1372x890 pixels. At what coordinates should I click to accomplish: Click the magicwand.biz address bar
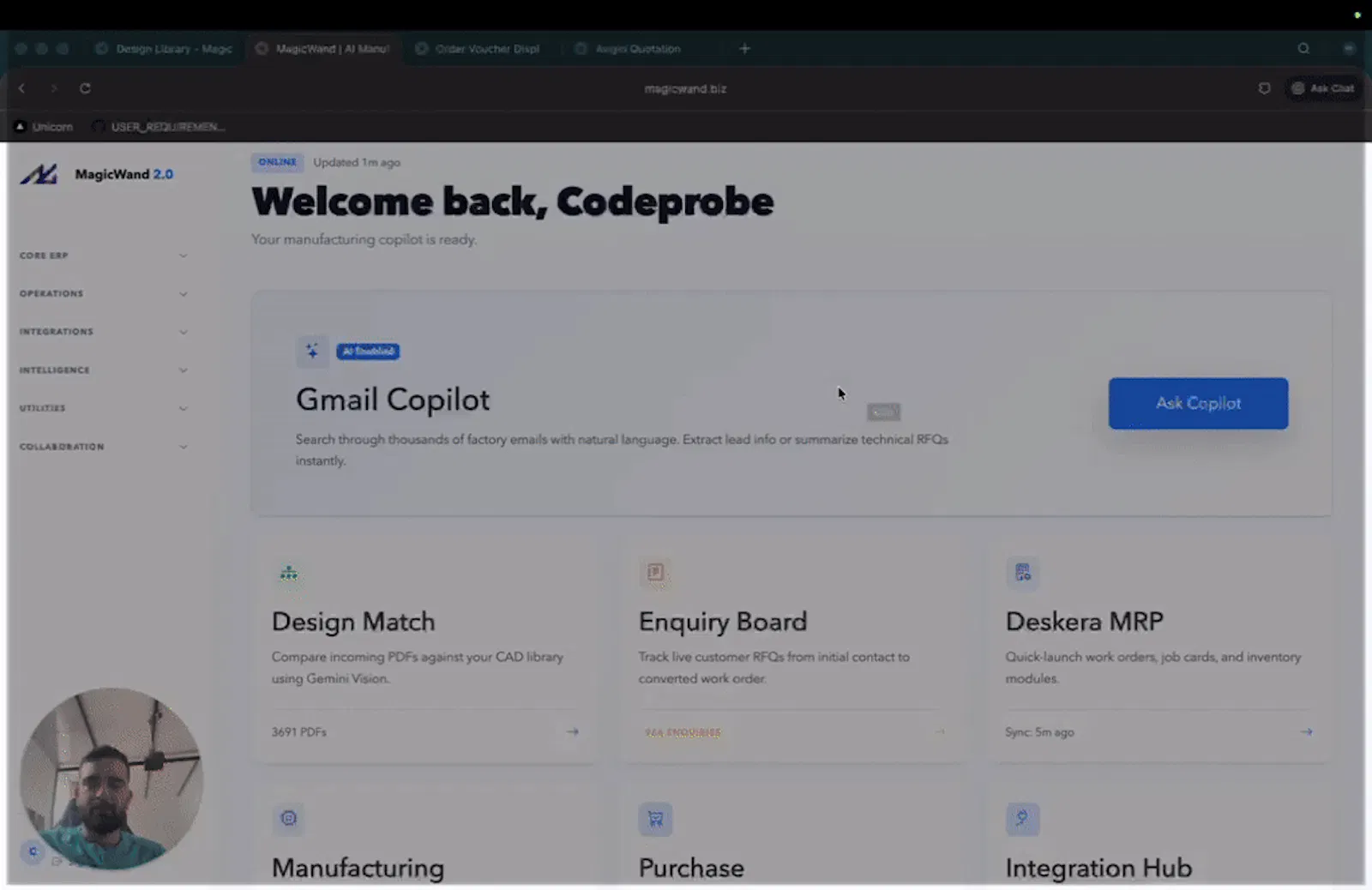click(x=685, y=88)
